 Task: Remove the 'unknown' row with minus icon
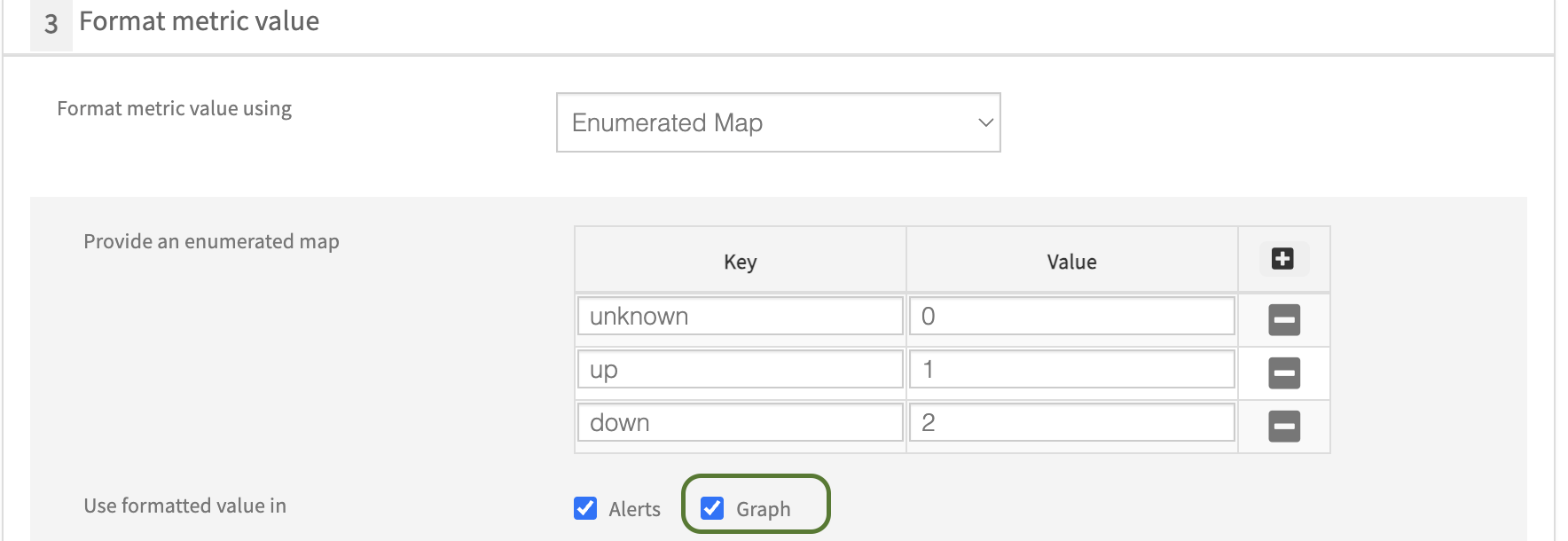pos(1283,319)
